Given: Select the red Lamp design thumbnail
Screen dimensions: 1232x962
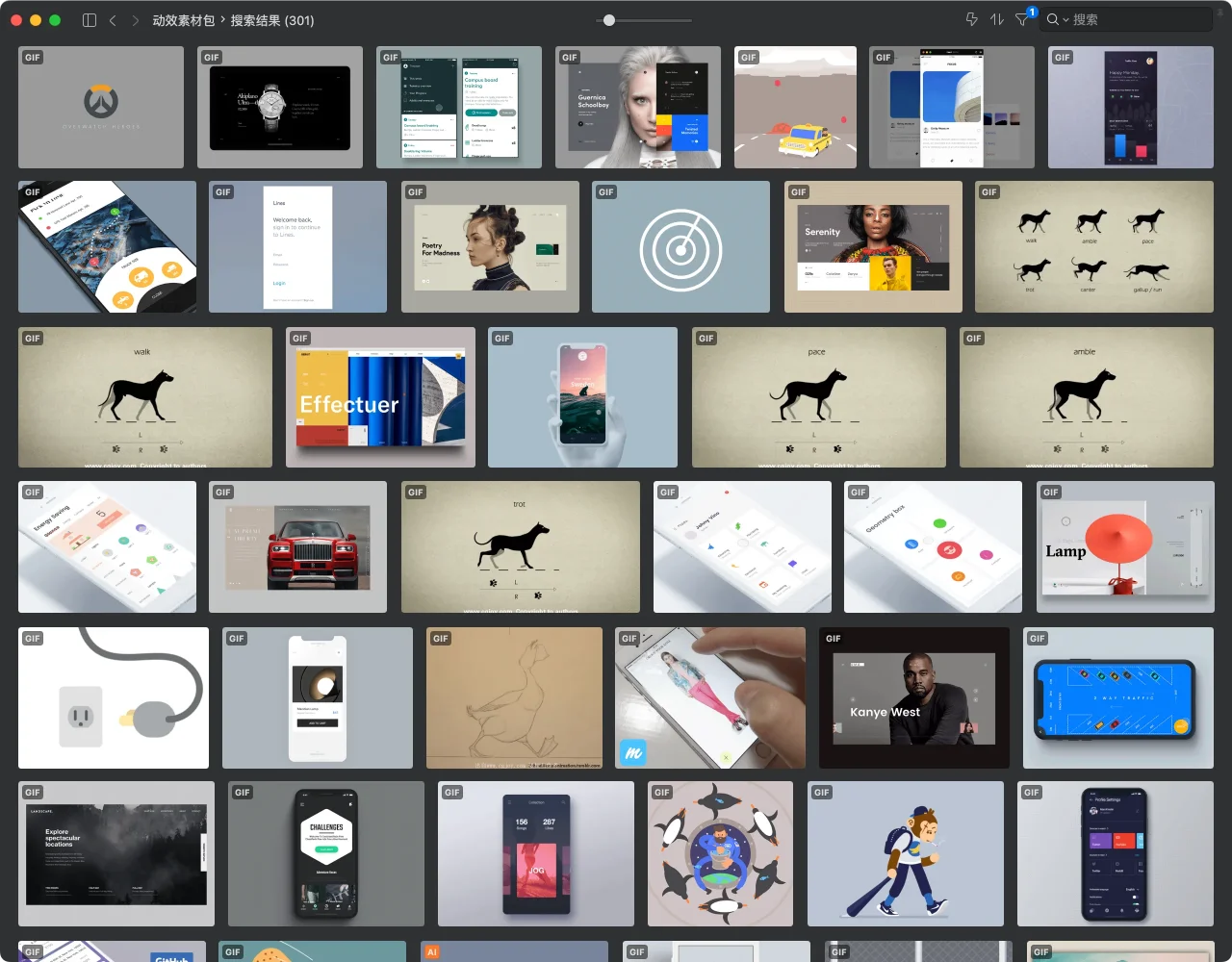Looking at the screenshot, I should point(1125,547).
